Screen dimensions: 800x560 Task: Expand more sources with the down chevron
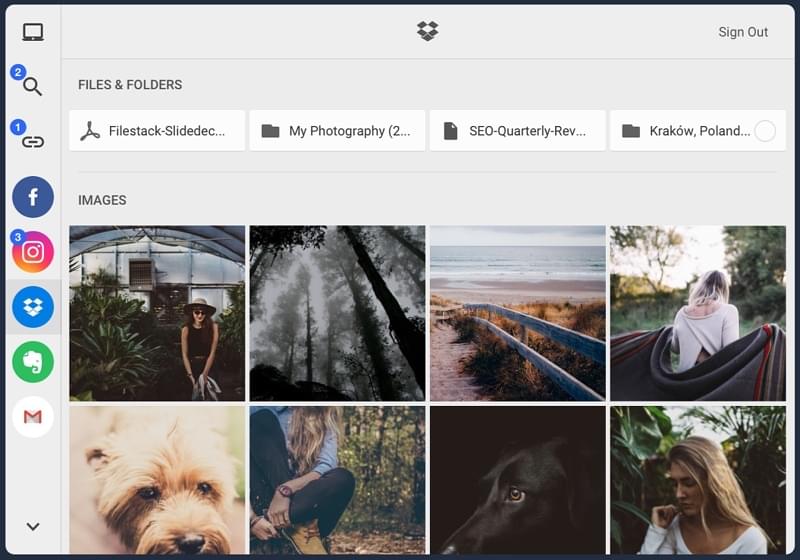(32, 526)
